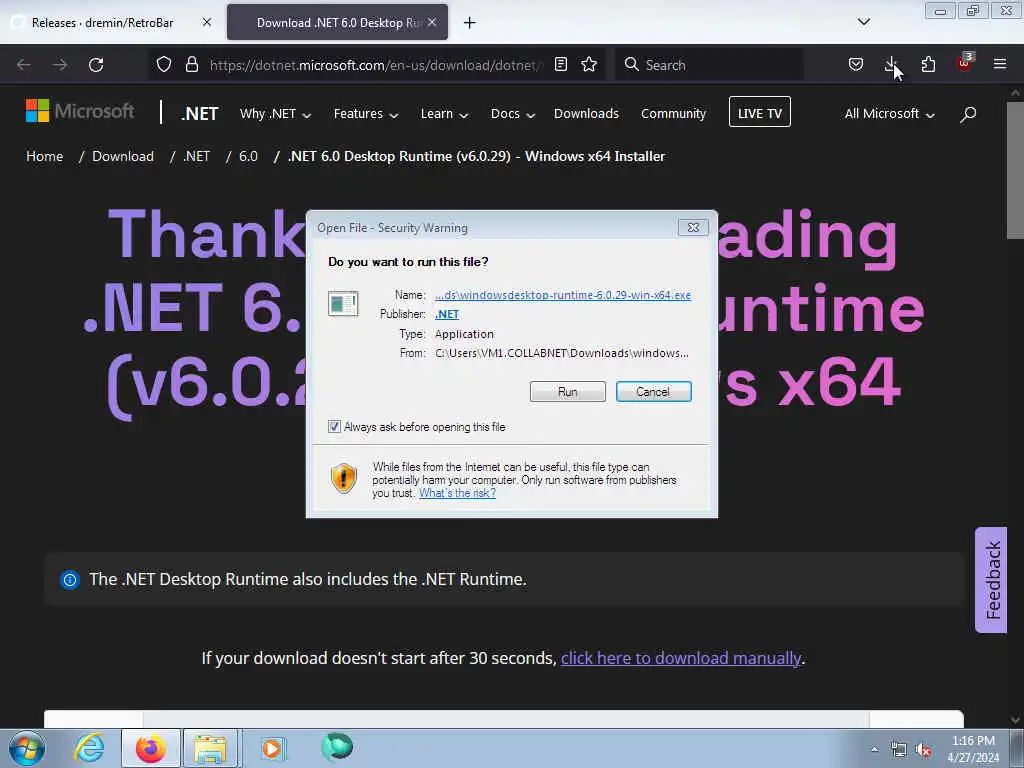Open Windows Media Player taskbar icon
The height and width of the screenshot is (768, 1024).
pyautogui.click(x=272, y=748)
